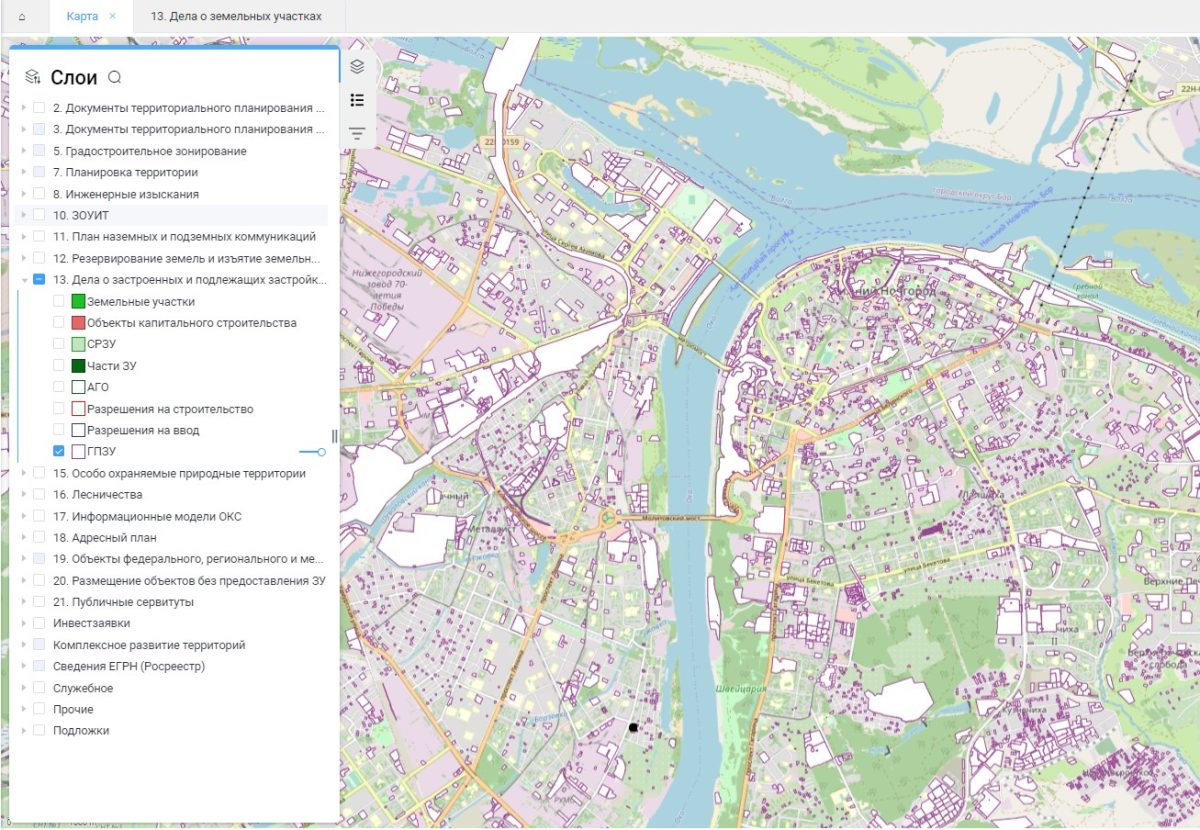The height and width of the screenshot is (830, 1200).
Task: Open the legend list icon on right toolbar
Action: pos(357,100)
